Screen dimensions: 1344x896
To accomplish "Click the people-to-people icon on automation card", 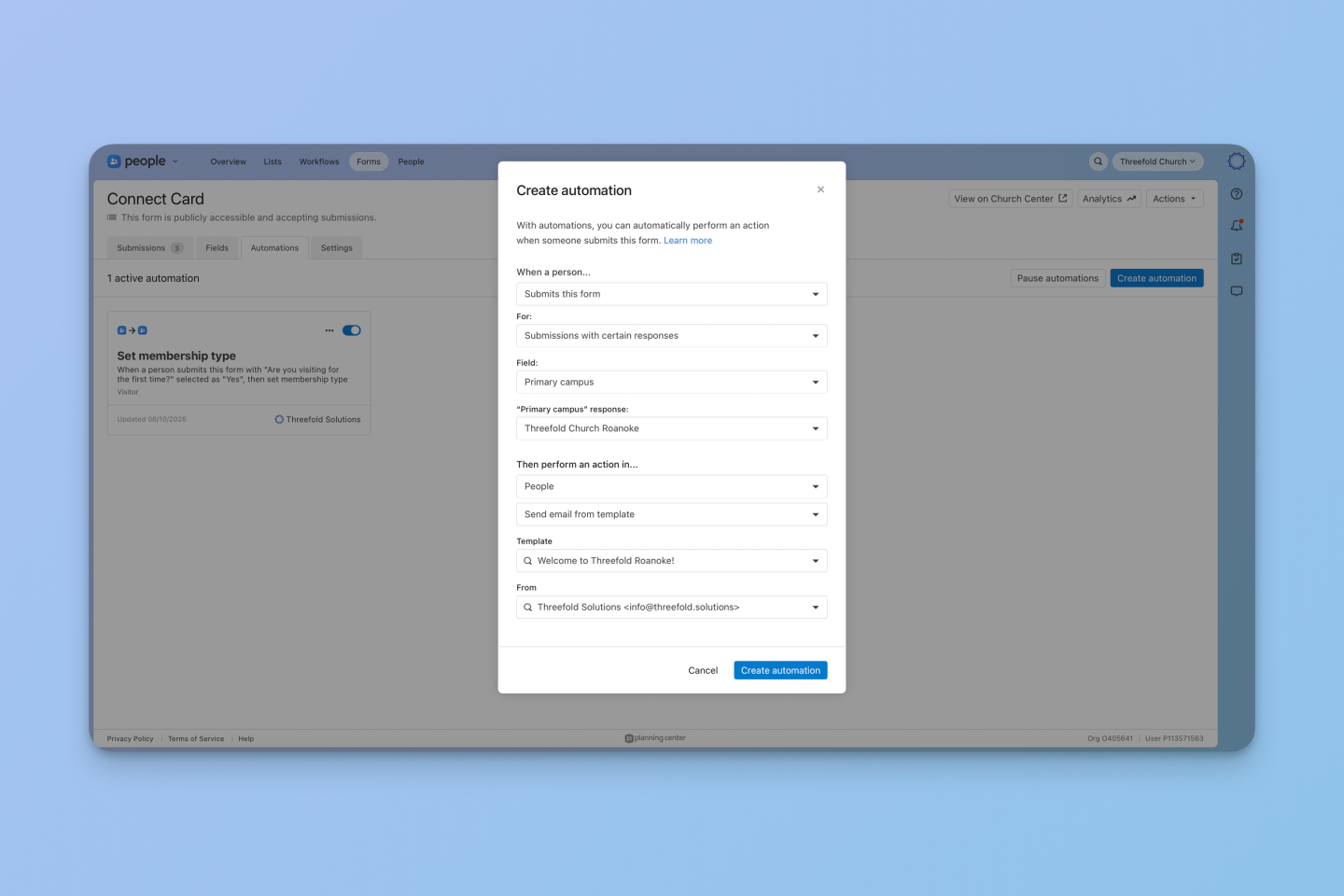I will click(133, 330).
